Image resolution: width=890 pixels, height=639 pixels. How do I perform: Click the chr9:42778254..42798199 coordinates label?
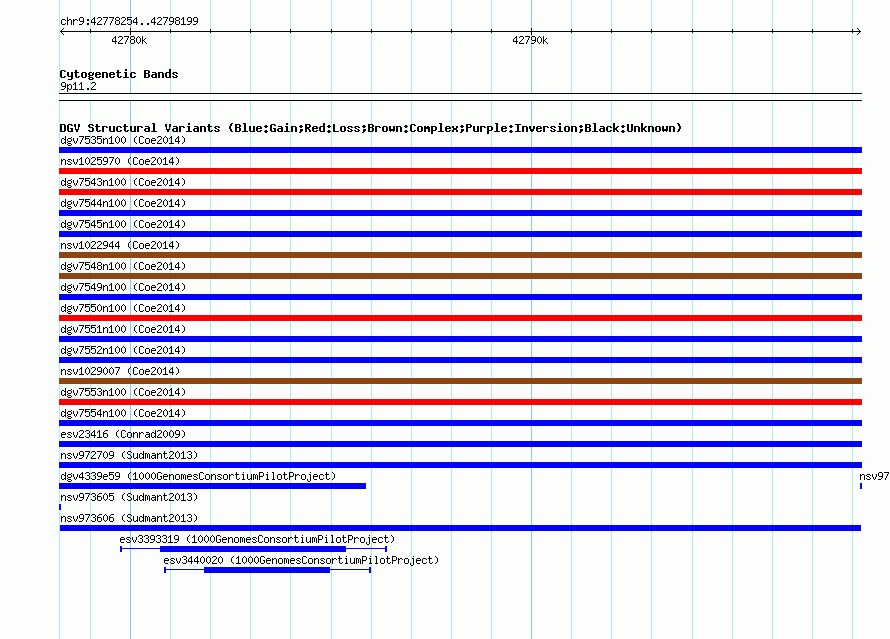coord(129,21)
